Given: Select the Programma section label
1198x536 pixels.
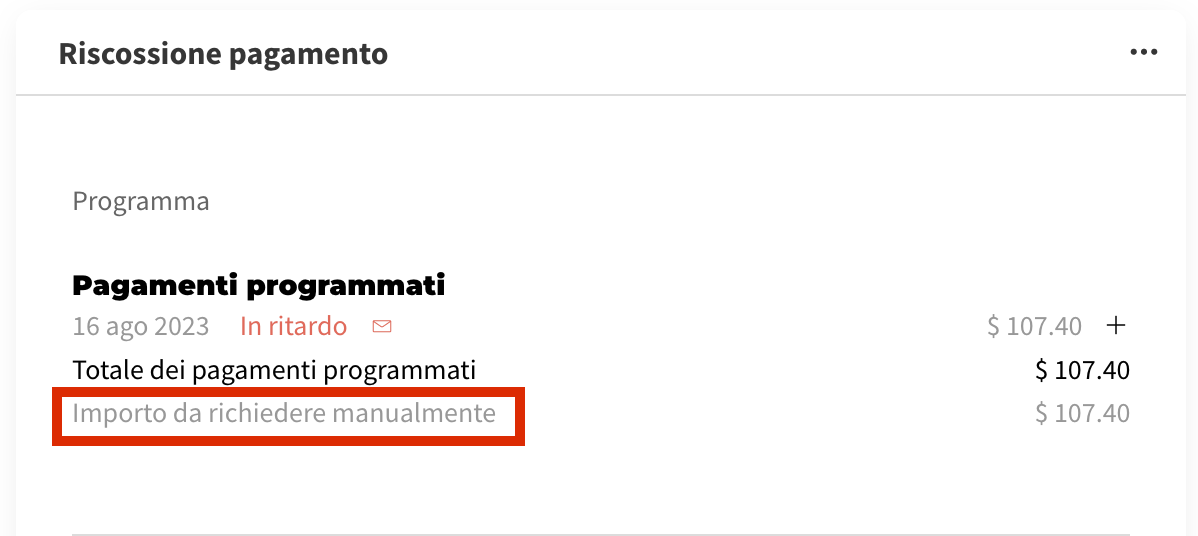Looking at the screenshot, I should point(141,201).
